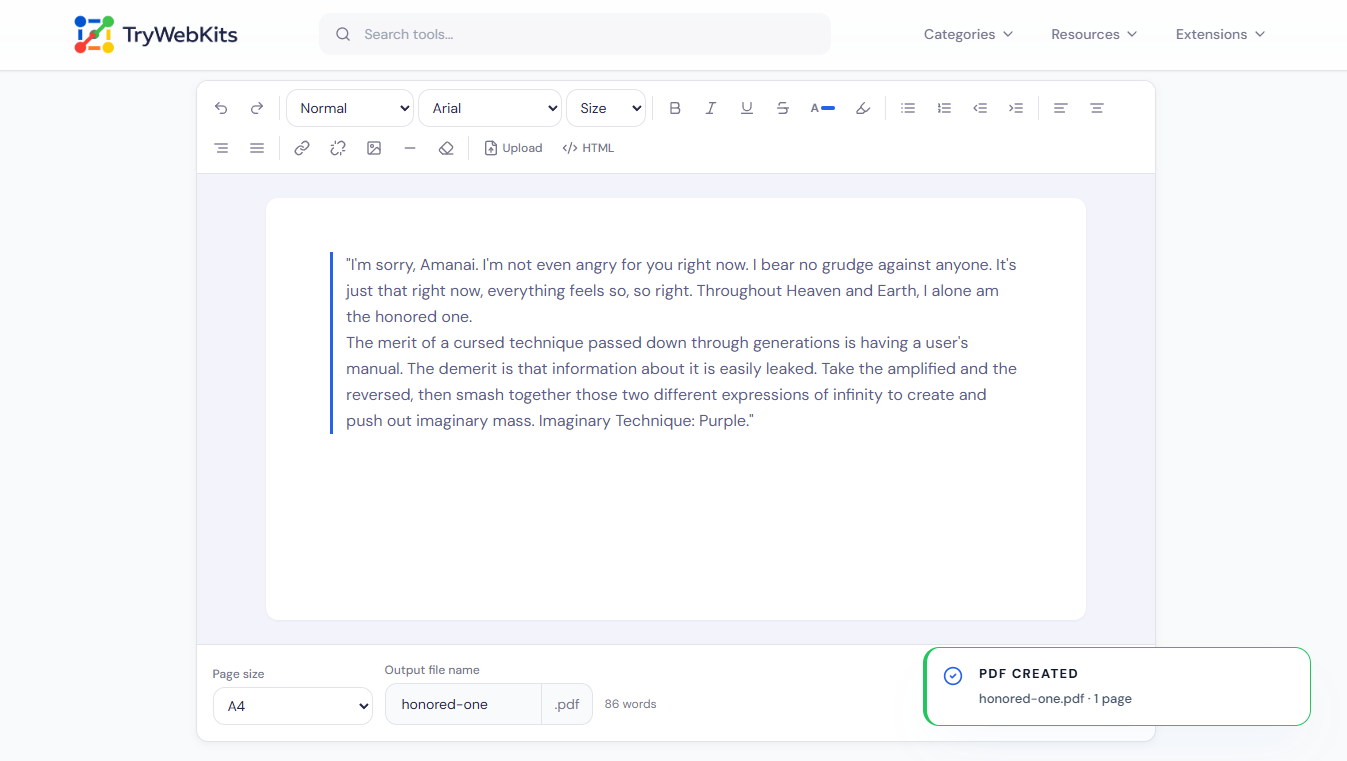Image resolution: width=1347 pixels, height=761 pixels.
Task: Increase indent icon
Action: [1016, 108]
